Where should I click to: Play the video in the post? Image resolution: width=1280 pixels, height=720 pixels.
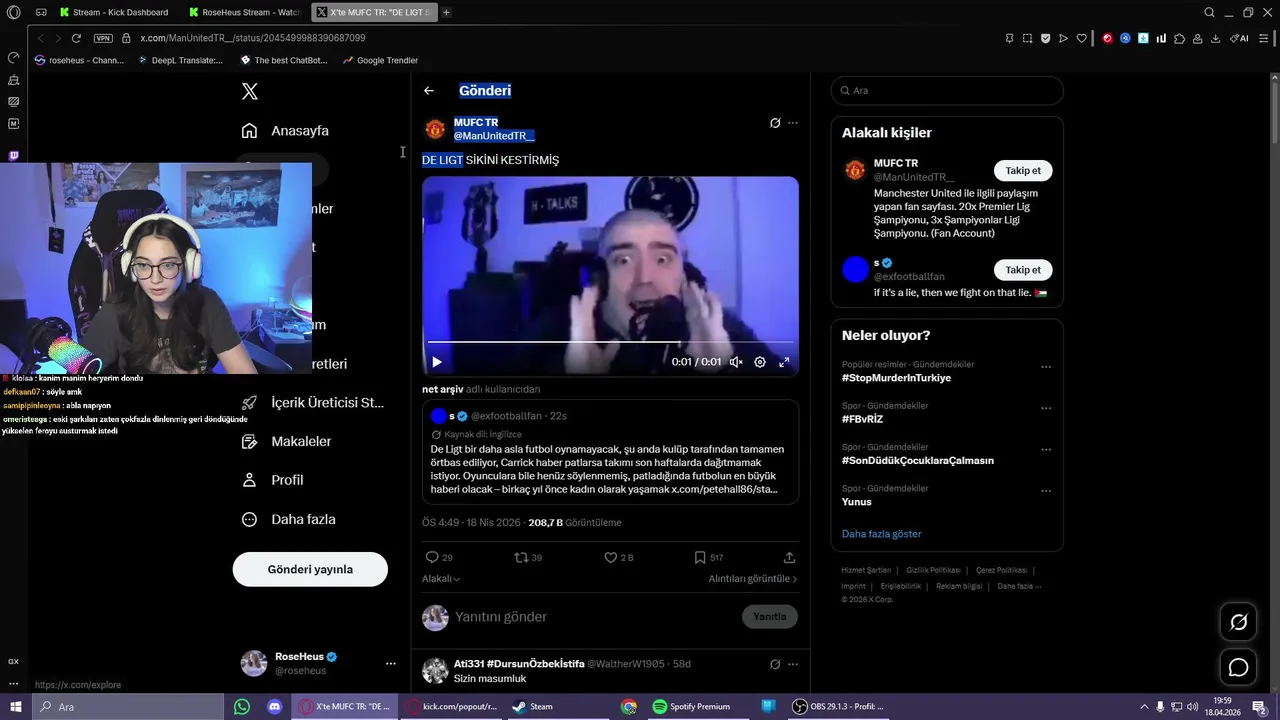tap(437, 362)
